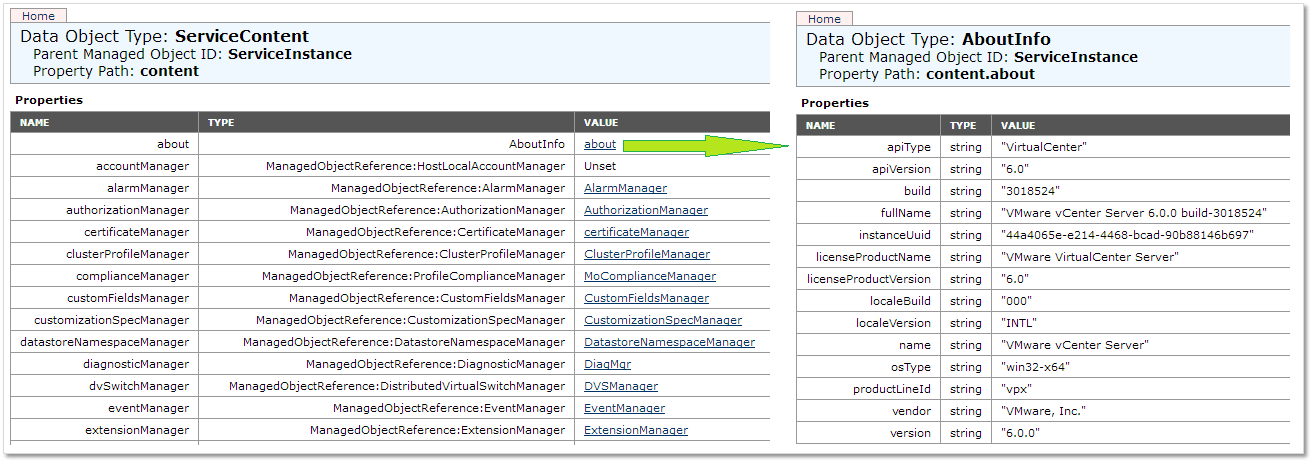The width and height of the screenshot is (1313, 463).
Task: Click the customizationSpecManager name cell
Action: click(104, 320)
